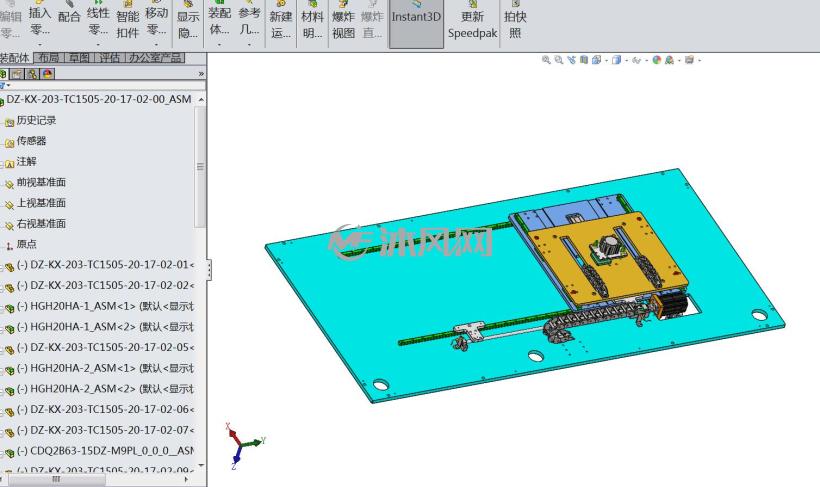Open the Display Style dropdown arrow
The height and width of the screenshot is (487, 820).
[x=626, y=61]
